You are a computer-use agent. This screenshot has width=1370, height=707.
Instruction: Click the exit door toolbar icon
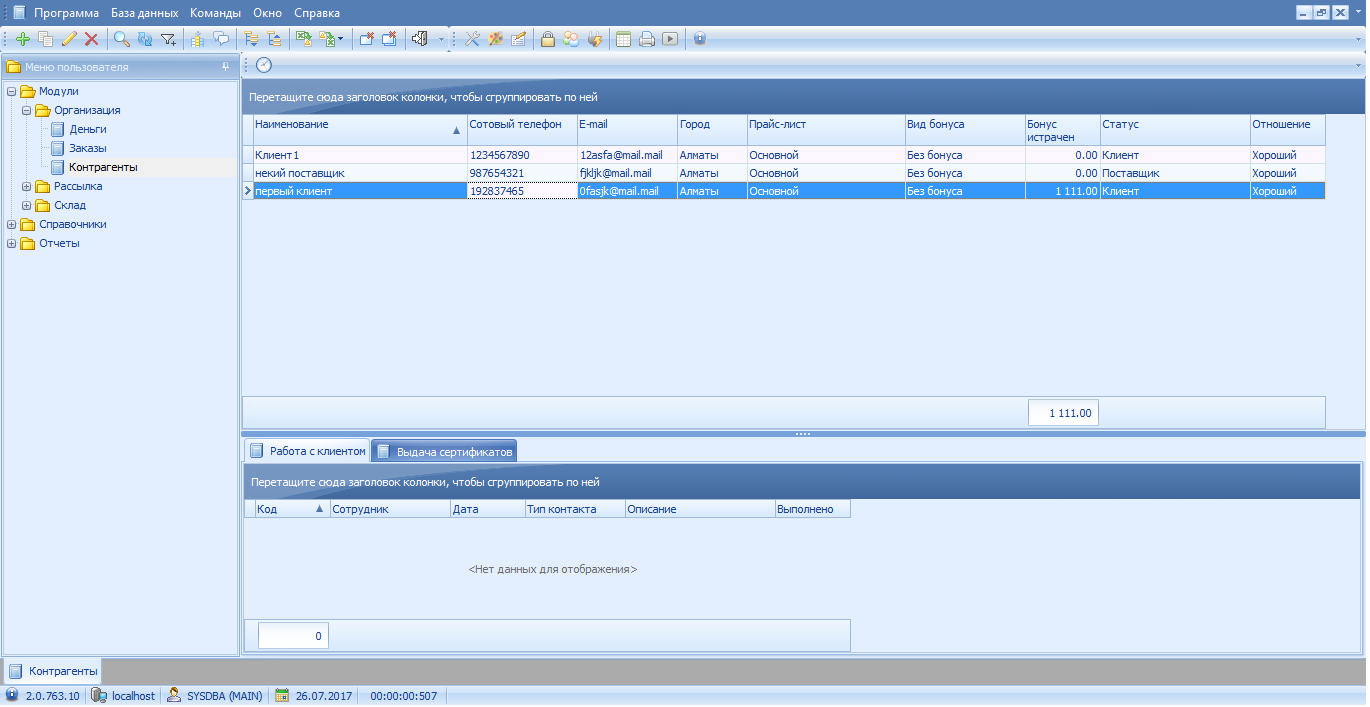420,39
